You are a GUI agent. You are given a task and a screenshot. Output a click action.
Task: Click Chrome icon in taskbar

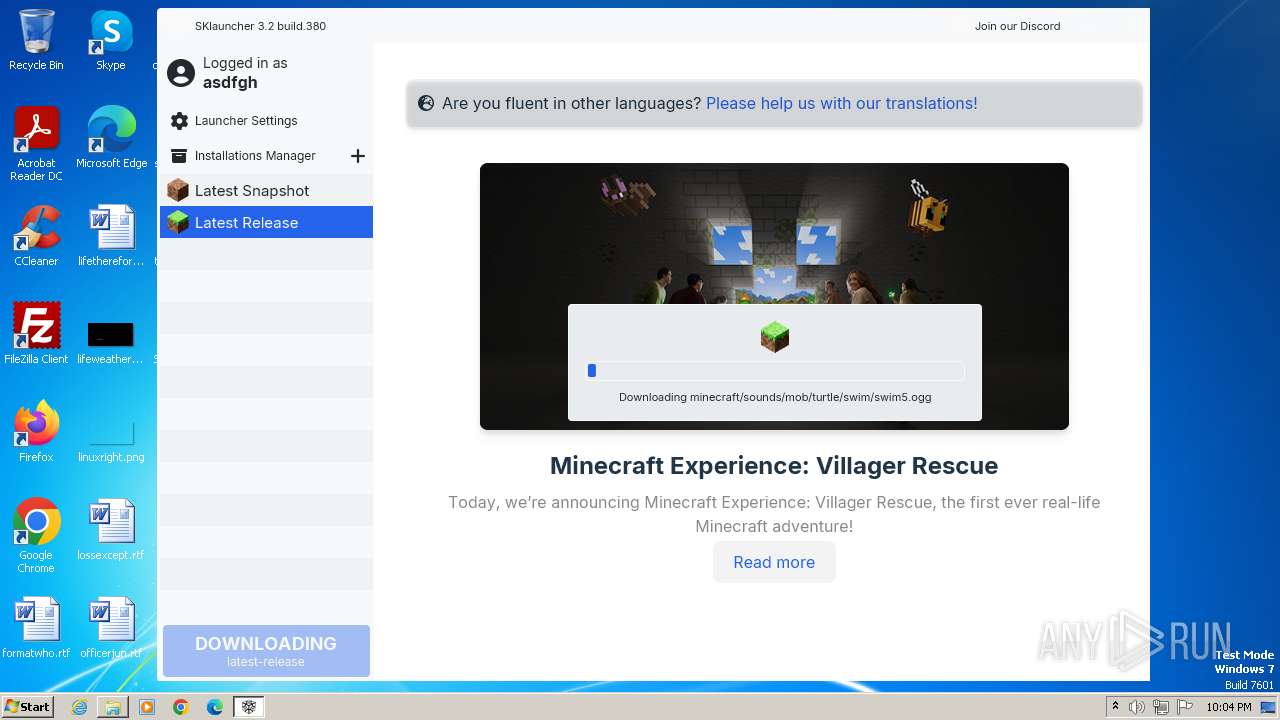[x=181, y=707]
